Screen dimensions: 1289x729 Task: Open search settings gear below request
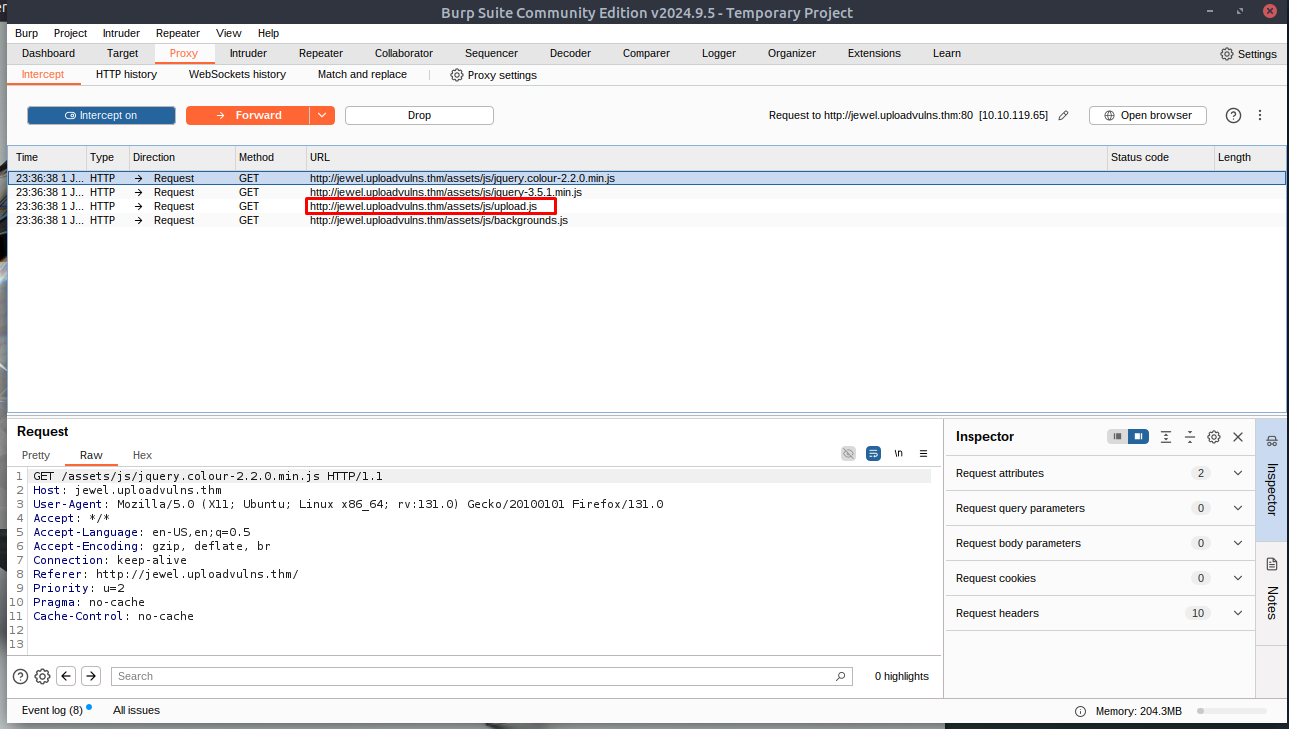42,676
